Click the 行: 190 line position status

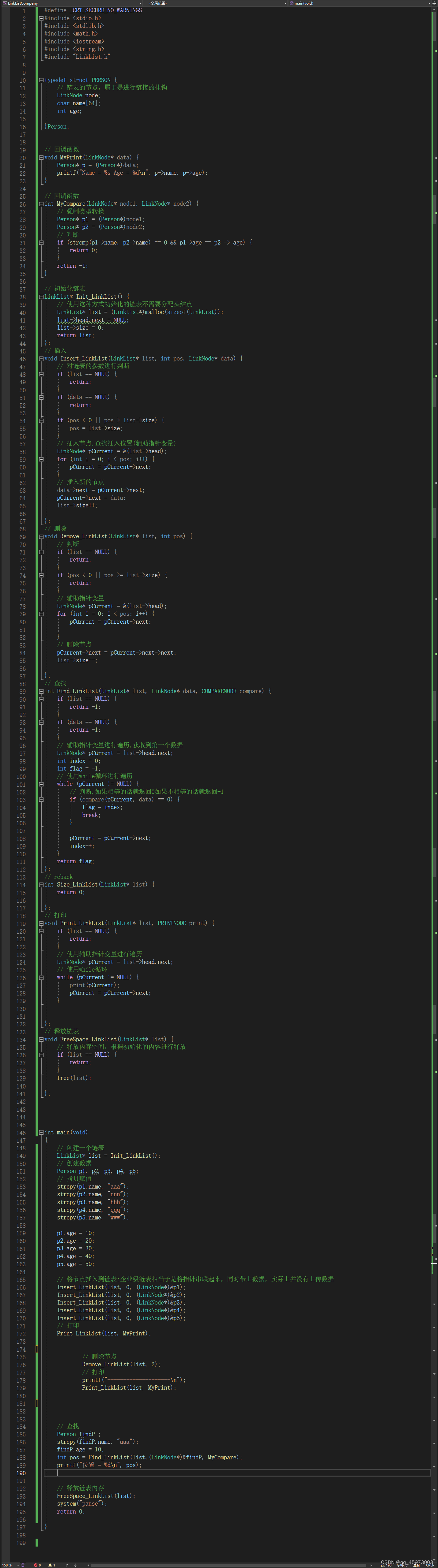(x=386, y=1564)
